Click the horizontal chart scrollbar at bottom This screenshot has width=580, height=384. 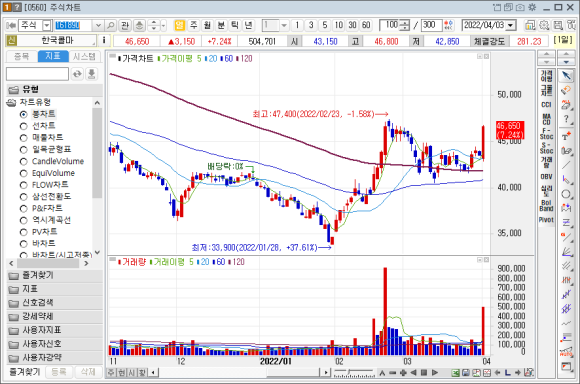[x=240, y=373]
